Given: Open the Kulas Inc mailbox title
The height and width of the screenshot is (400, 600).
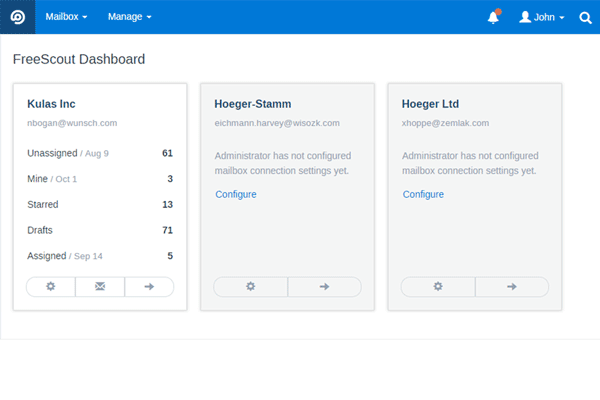Looking at the screenshot, I should click(51, 104).
